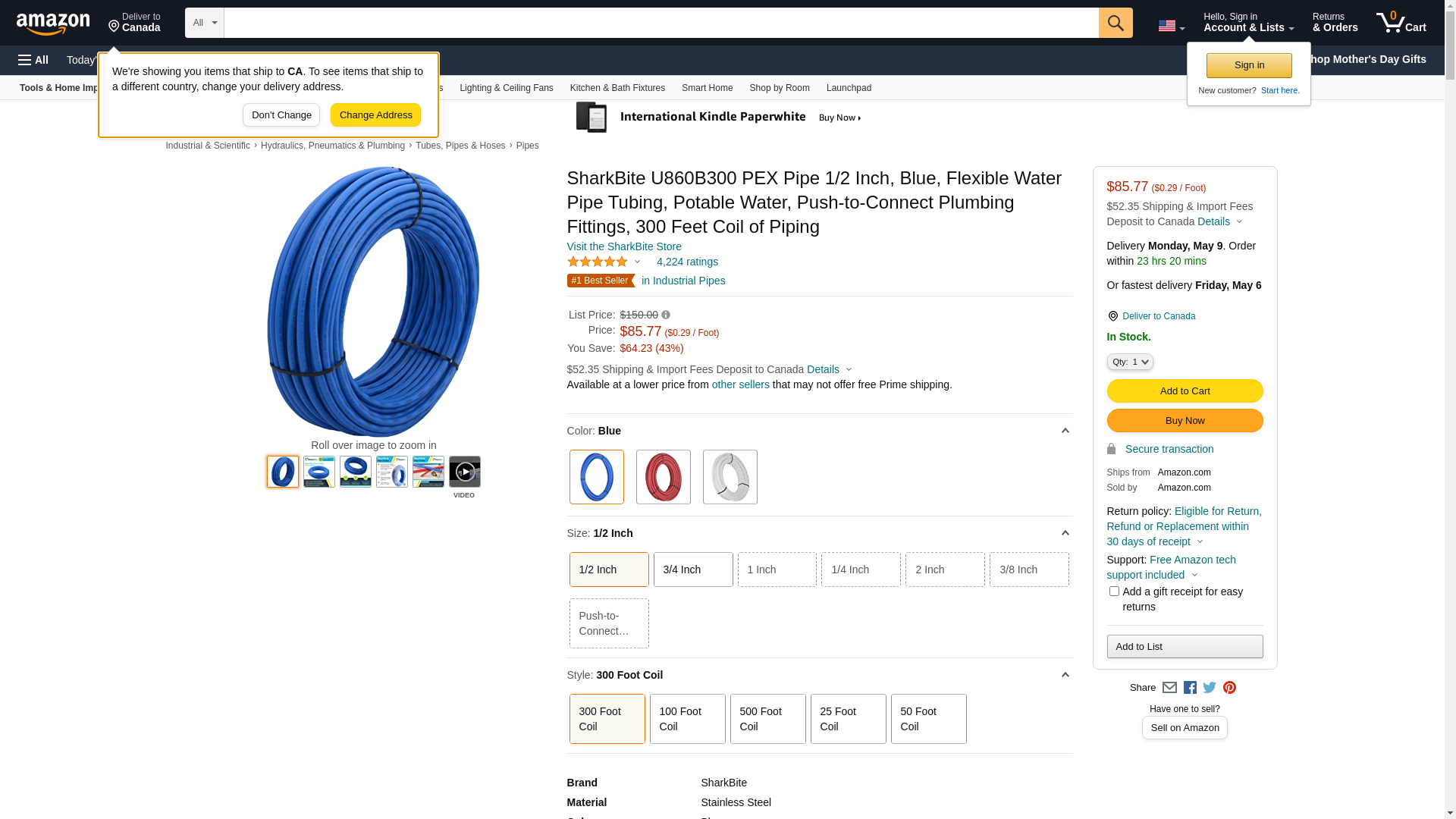Open the All search category dropdown
This screenshot has height=819, width=1456.
pyautogui.click(x=205, y=23)
